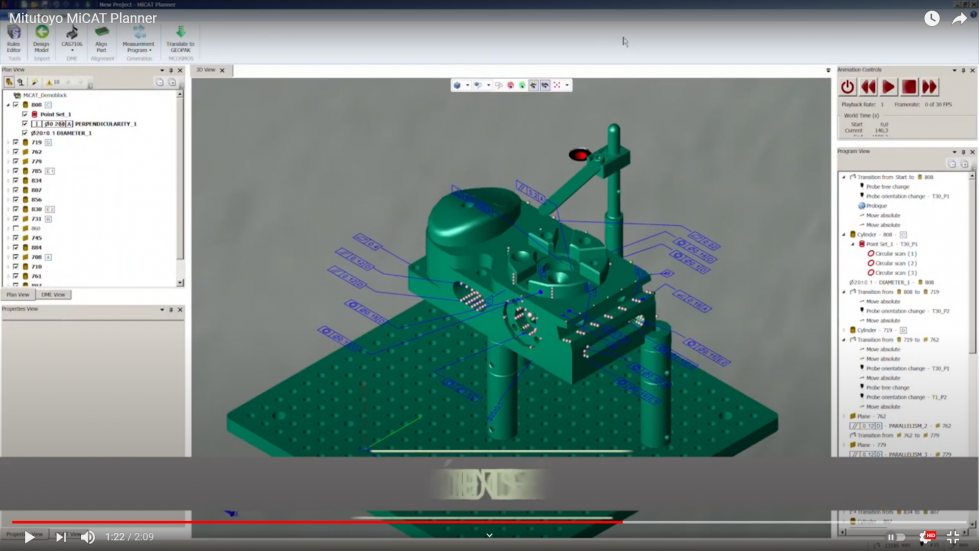Open the Measurement Program generation tool
Screen dimensions: 979x551
click(139, 39)
